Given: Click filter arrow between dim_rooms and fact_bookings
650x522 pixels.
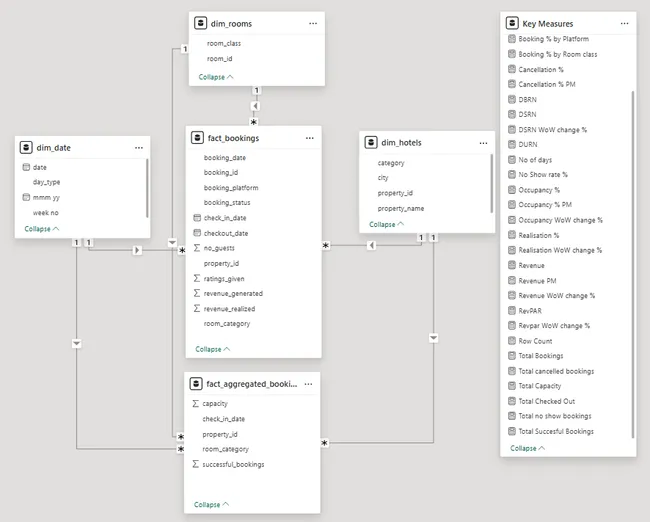Looking at the screenshot, I should coord(255,106).
